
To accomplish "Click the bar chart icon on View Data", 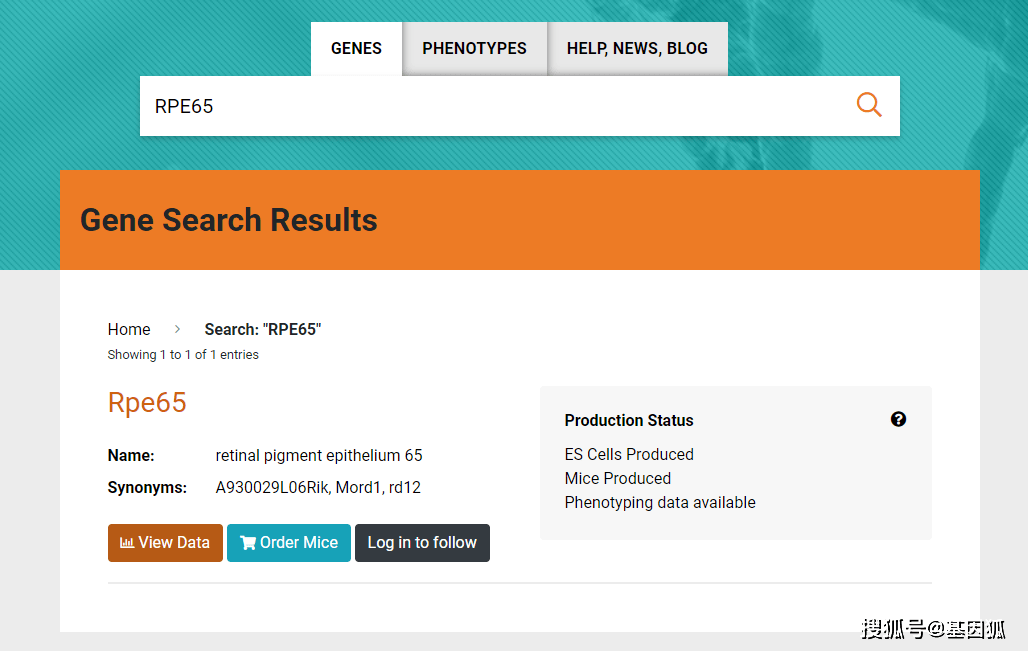I will pos(127,543).
